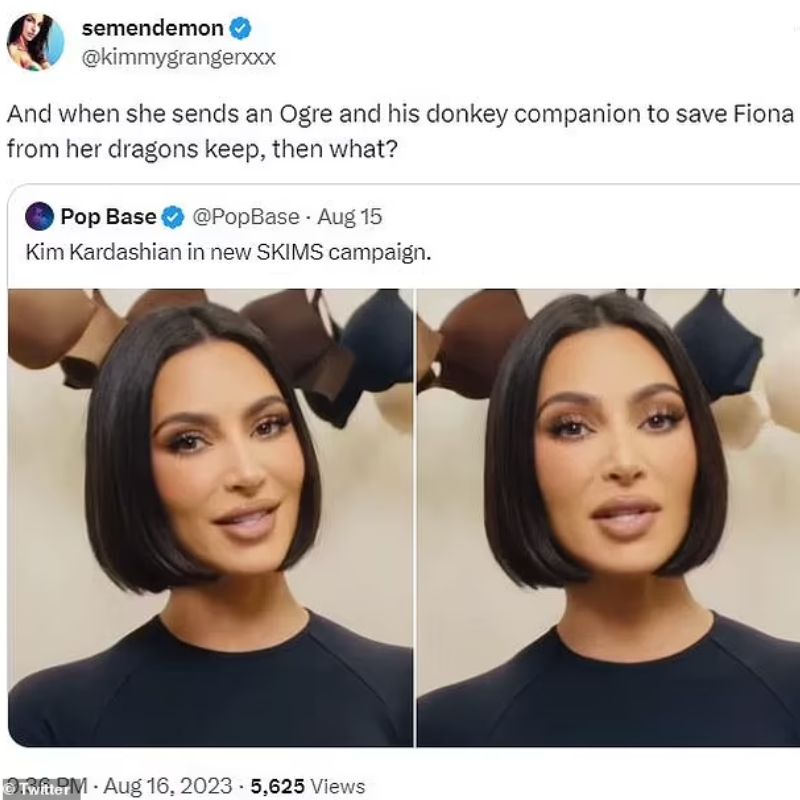Image resolution: width=800 pixels, height=800 pixels.
Task: View the 5,625 Views count
Action: point(308,786)
